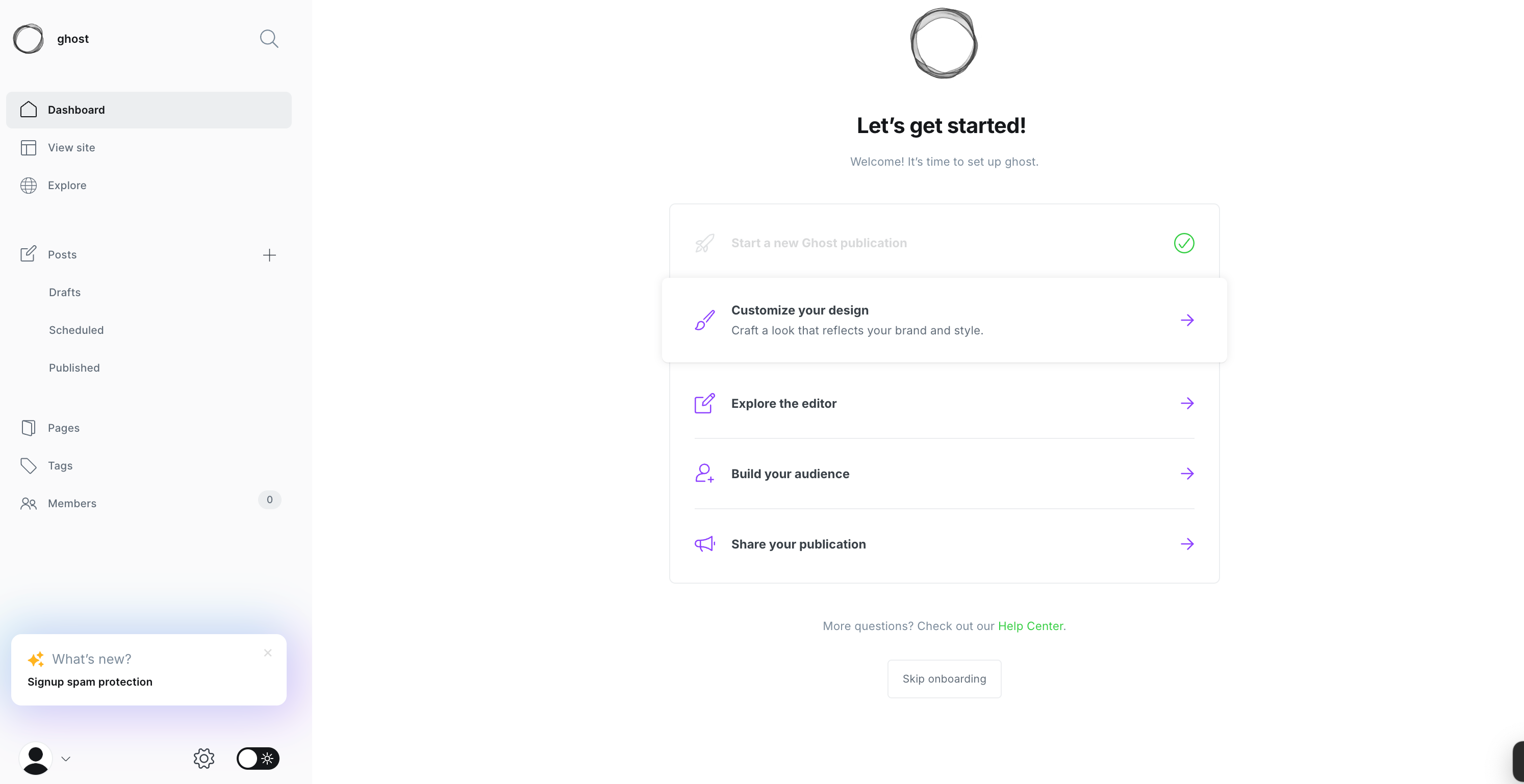This screenshot has width=1524, height=784.
Task: Open the Customize your design step arrow
Action: (1187, 321)
